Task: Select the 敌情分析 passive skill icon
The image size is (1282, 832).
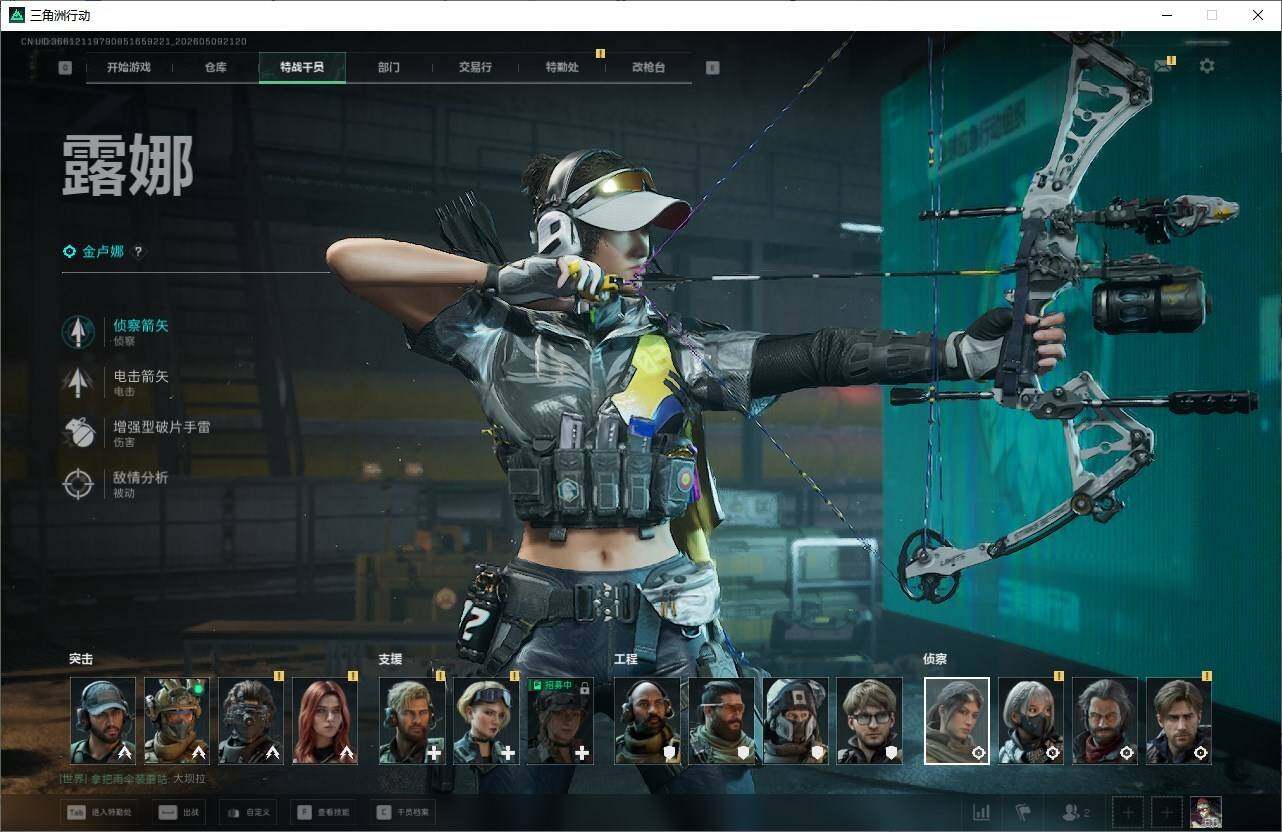Action: point(78,484)
